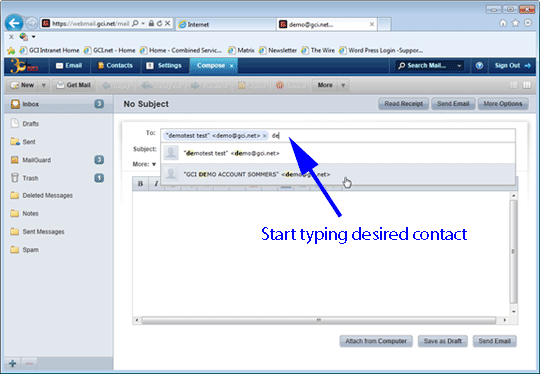Click the refresh icon in address bar
The width and height of the screenshot is (540, 374).
[159, 23]
